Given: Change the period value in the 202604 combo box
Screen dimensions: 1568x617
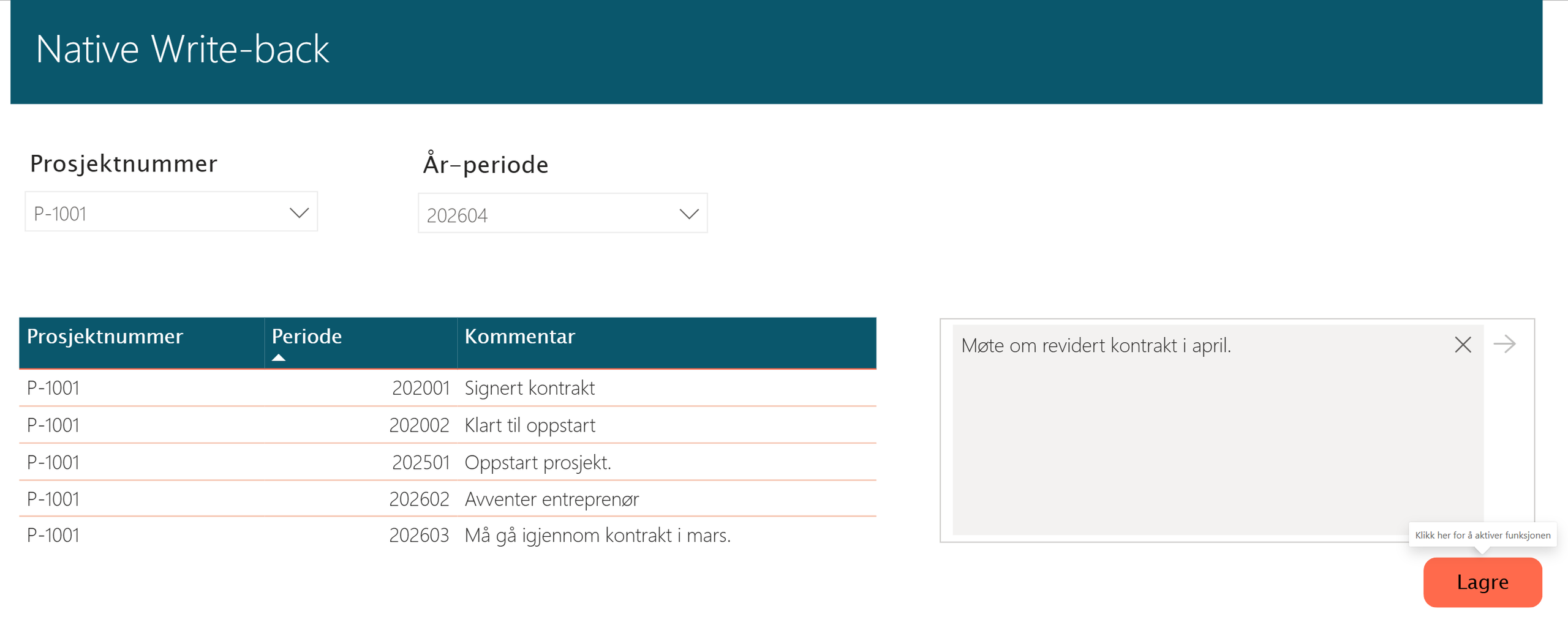Looking at the screenshot, I should pyautogui.click(x=562, y=214).
